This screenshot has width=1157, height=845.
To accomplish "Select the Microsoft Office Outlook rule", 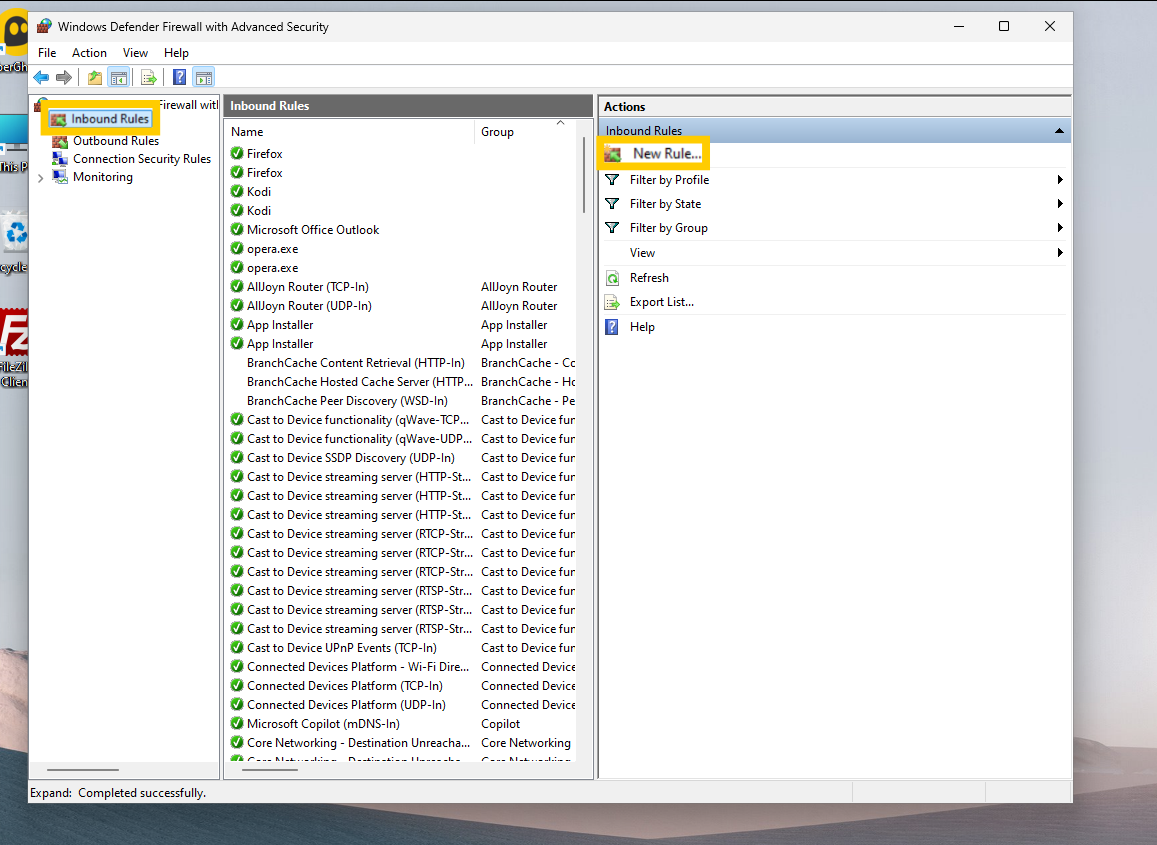I will point(313,230).
